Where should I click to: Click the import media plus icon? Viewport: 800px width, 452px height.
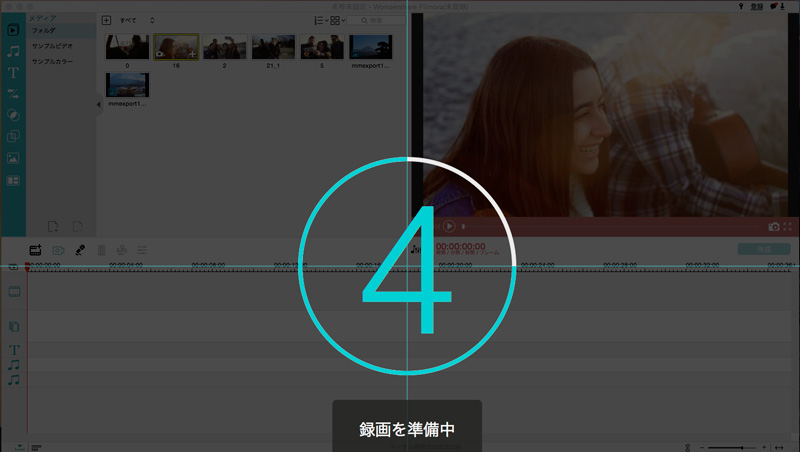106,20
